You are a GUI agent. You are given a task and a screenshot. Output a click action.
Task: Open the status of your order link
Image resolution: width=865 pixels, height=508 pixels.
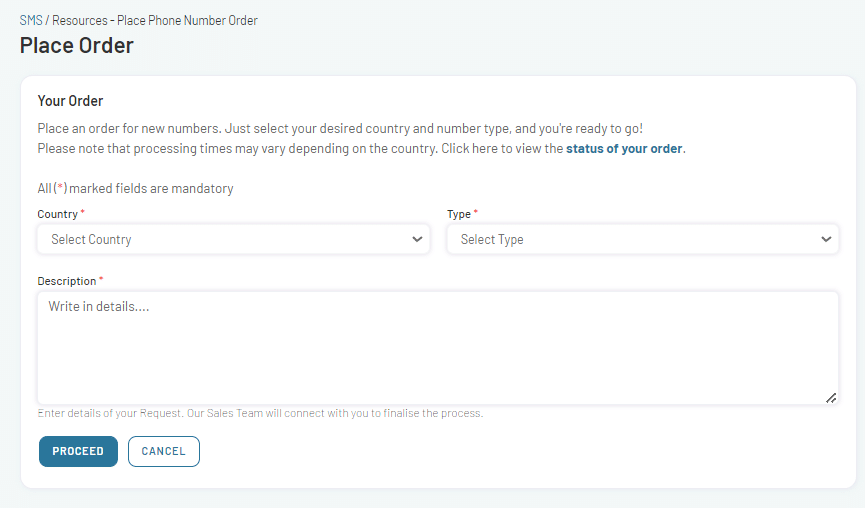tap(624, 148)
